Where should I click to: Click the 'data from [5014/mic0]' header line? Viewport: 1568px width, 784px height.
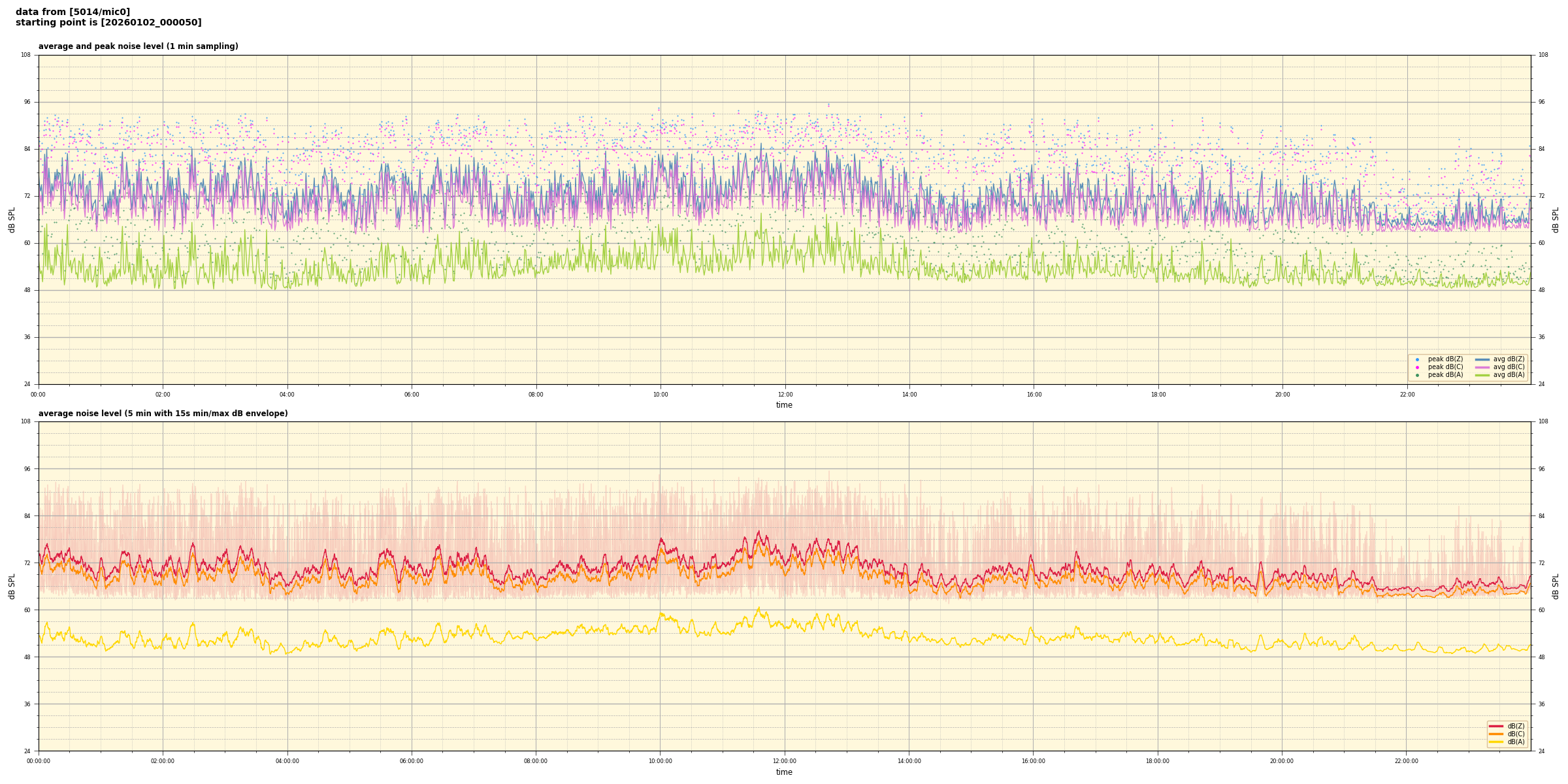pos(73,12)
